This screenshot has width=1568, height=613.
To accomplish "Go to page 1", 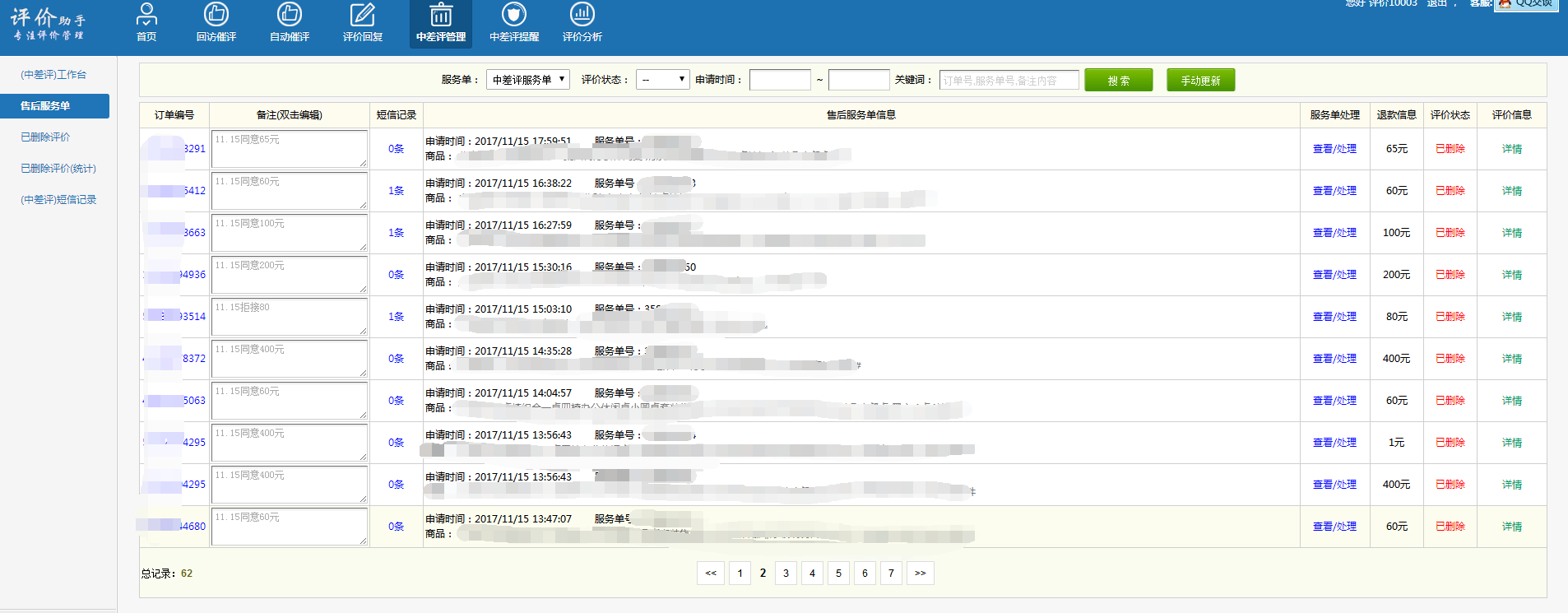I will point(740,574).
